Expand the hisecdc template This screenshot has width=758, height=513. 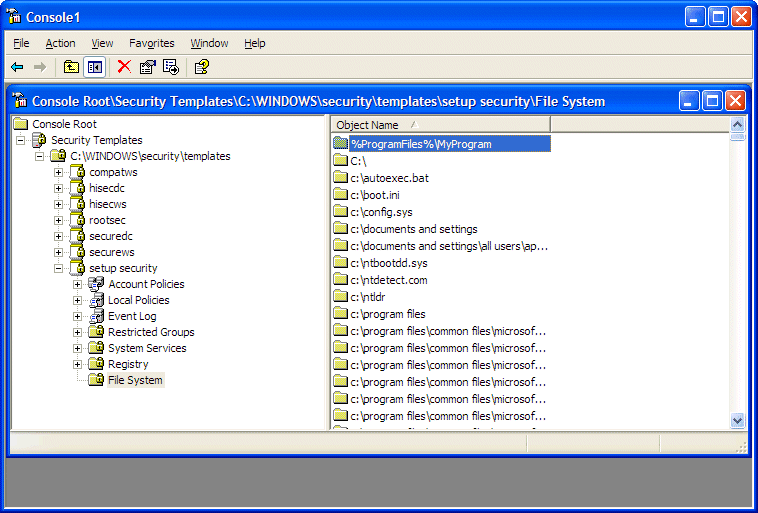pos(58,188)
